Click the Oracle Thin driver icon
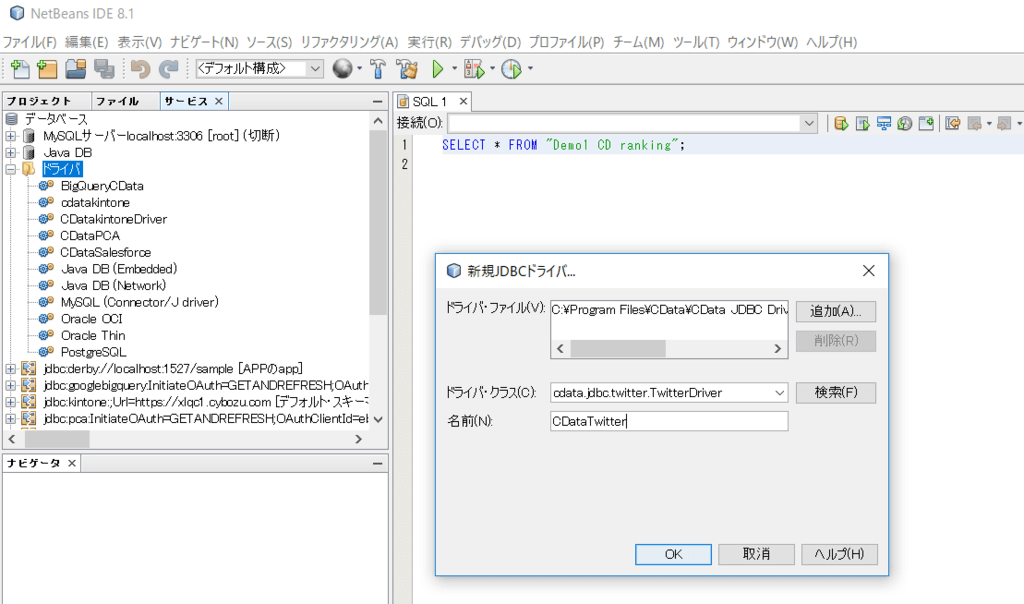Screen dimensions: 1024x604 coord(46,335)
